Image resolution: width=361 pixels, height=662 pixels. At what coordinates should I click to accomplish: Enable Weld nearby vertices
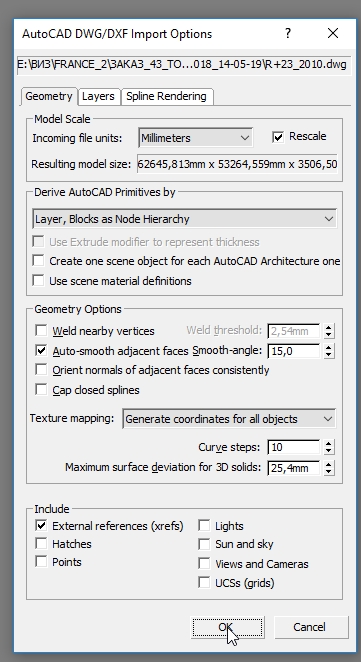click(x=41, y=331)
